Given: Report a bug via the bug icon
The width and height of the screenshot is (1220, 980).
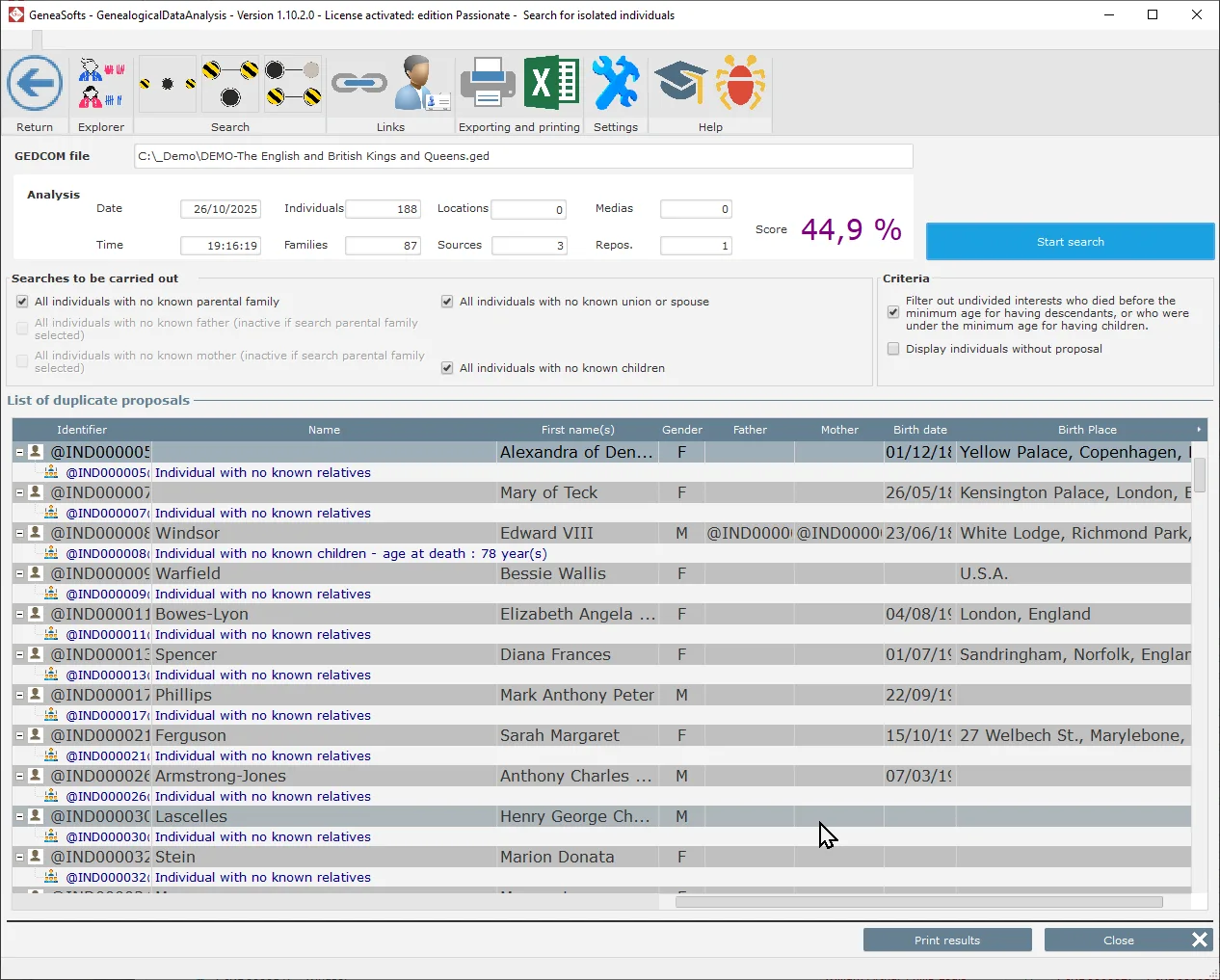Looking at the screenshot, I should click(x=739, y=83).
